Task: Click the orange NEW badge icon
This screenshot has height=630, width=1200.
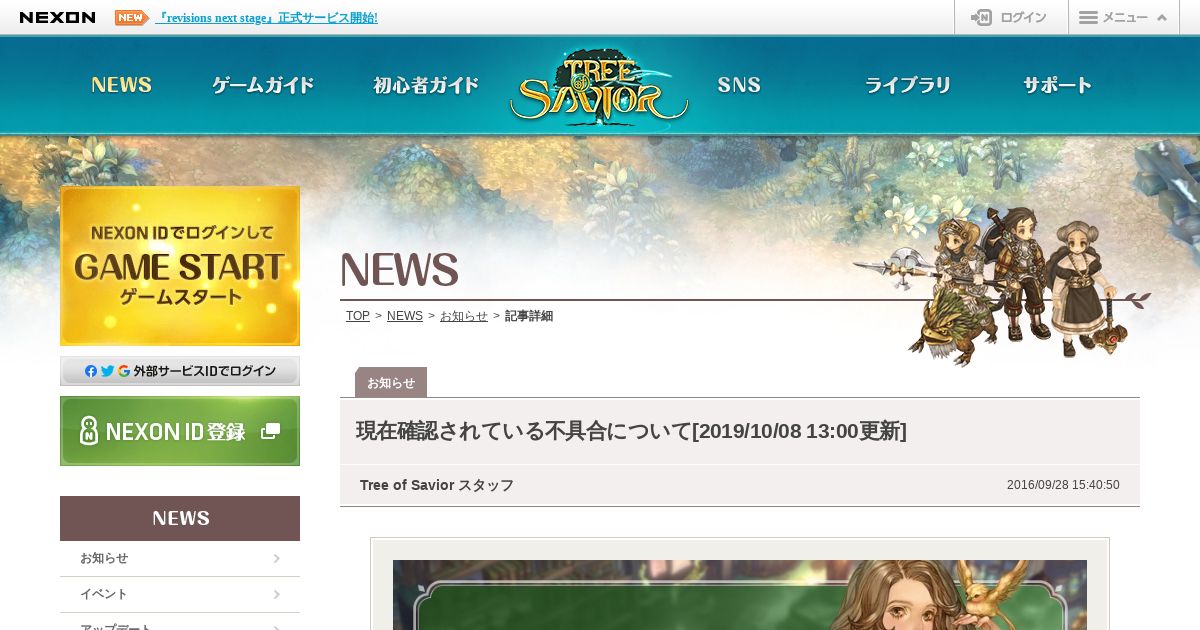Action: (132, 18)
